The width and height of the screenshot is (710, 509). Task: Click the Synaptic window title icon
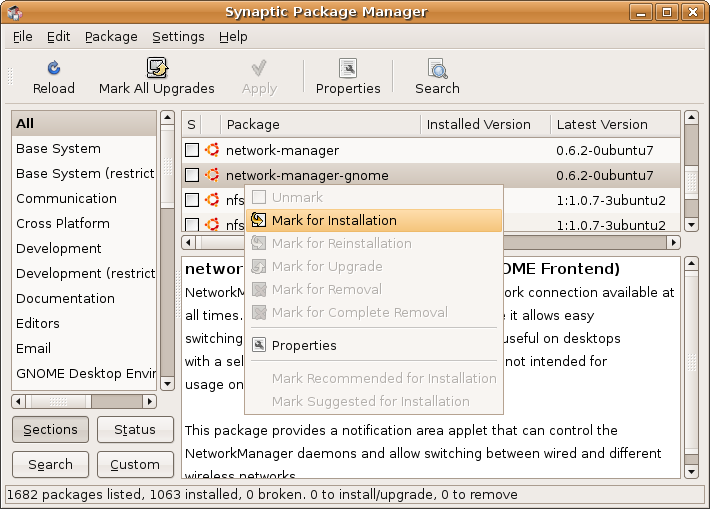pyautogui.click(x=15, y=12)
